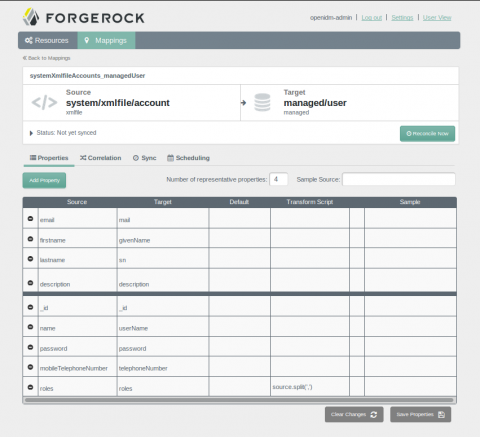The image size is (480, 437).
Task: Remove the firstname property row
Action: pos(30,239)
